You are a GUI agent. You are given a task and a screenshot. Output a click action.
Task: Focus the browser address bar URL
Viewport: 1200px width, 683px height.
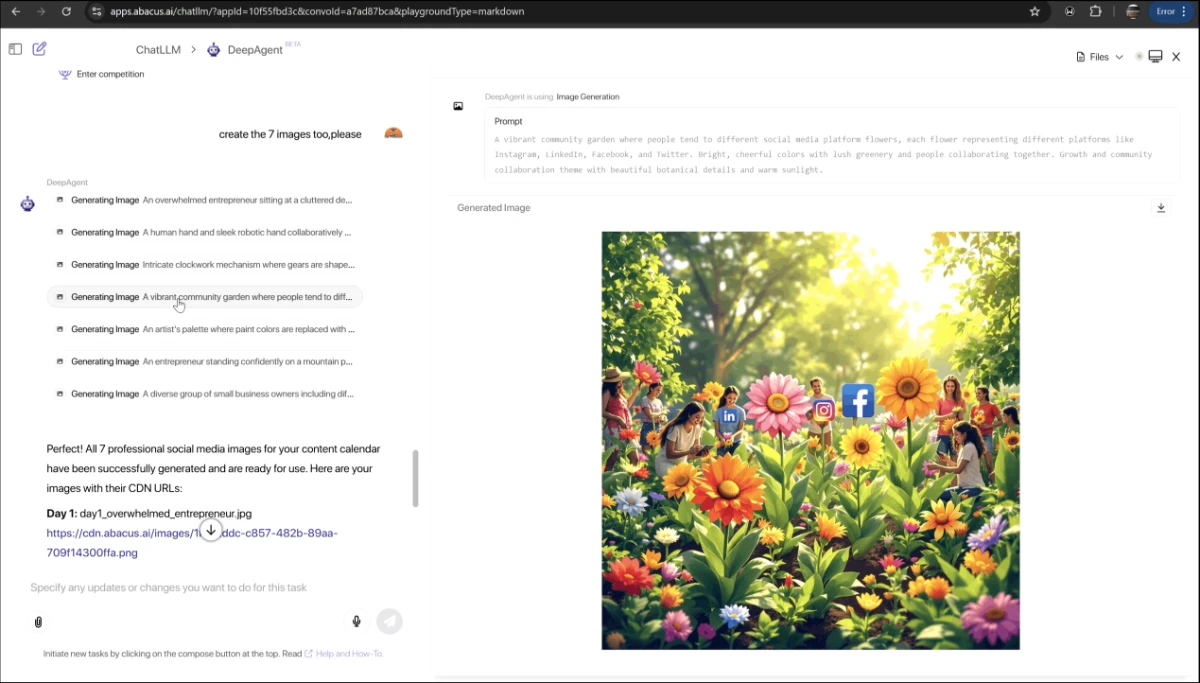[317, 12]
